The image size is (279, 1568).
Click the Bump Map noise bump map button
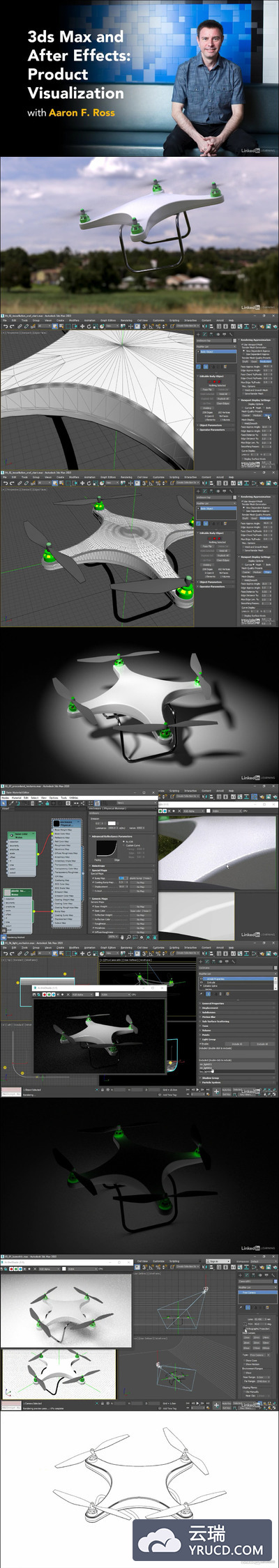click(140, 878)
